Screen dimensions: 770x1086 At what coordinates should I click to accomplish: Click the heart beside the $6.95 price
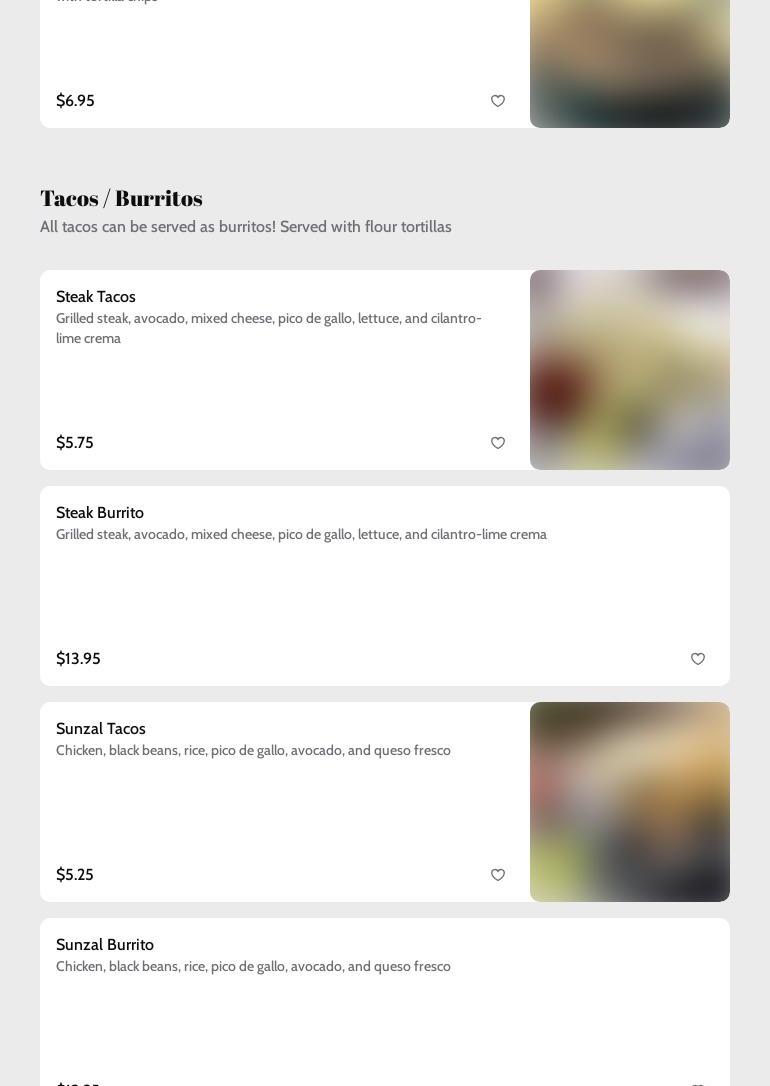[498, 101]
